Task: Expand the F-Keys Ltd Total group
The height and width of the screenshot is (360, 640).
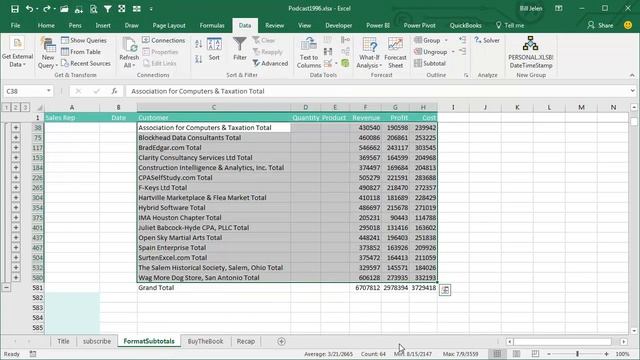Action: coord(16,188)
